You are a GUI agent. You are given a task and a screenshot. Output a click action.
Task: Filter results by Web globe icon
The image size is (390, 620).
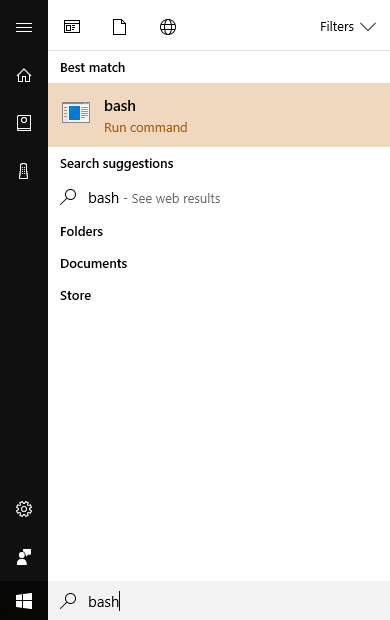click(168, 27)
